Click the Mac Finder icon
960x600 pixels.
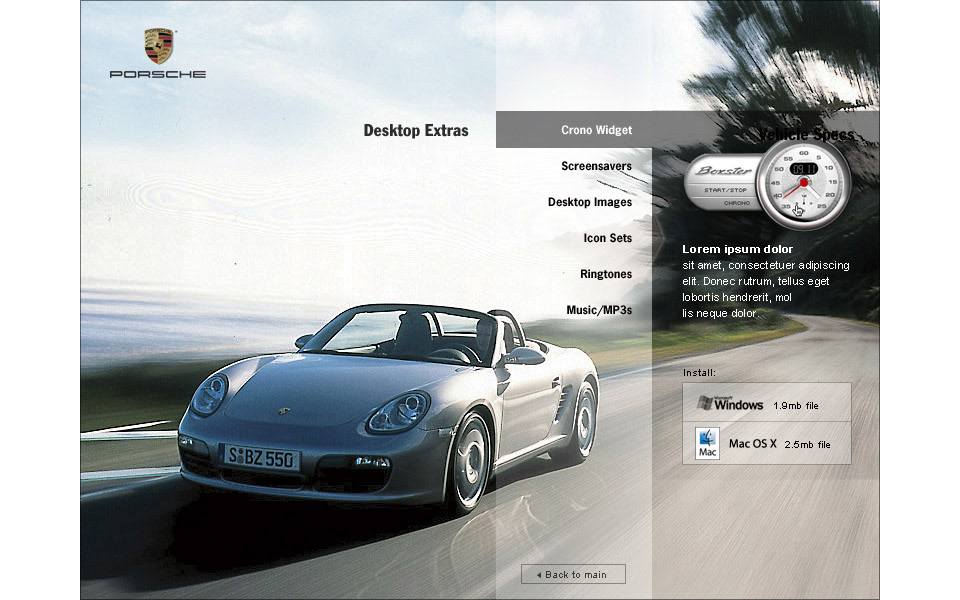tap(707, 443)
